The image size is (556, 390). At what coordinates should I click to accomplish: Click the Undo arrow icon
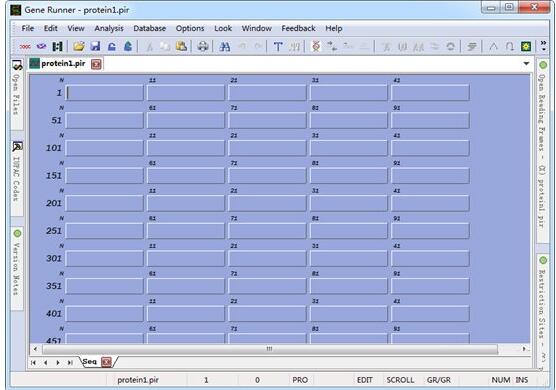point(243,46)
